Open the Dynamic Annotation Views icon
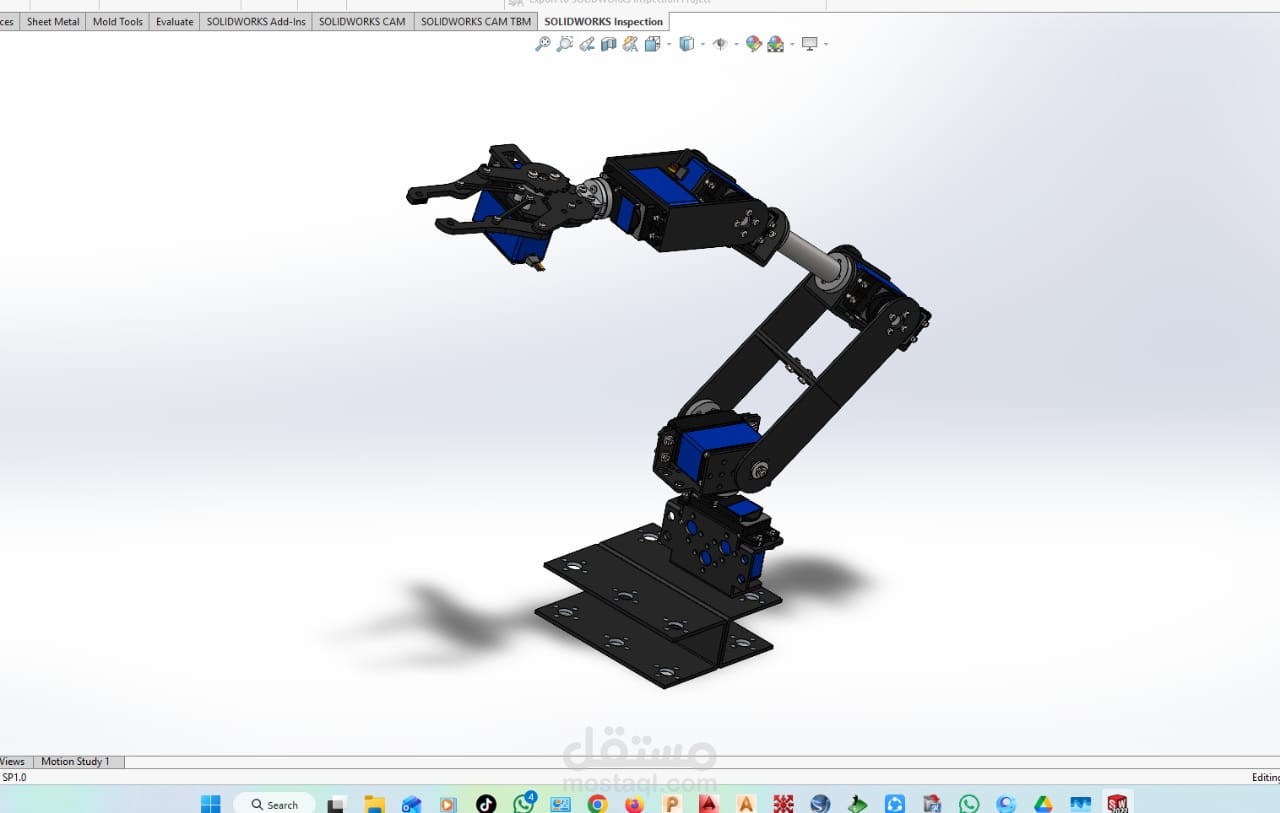The height and width of the screenshot is (813, 1280). point(630,44)
